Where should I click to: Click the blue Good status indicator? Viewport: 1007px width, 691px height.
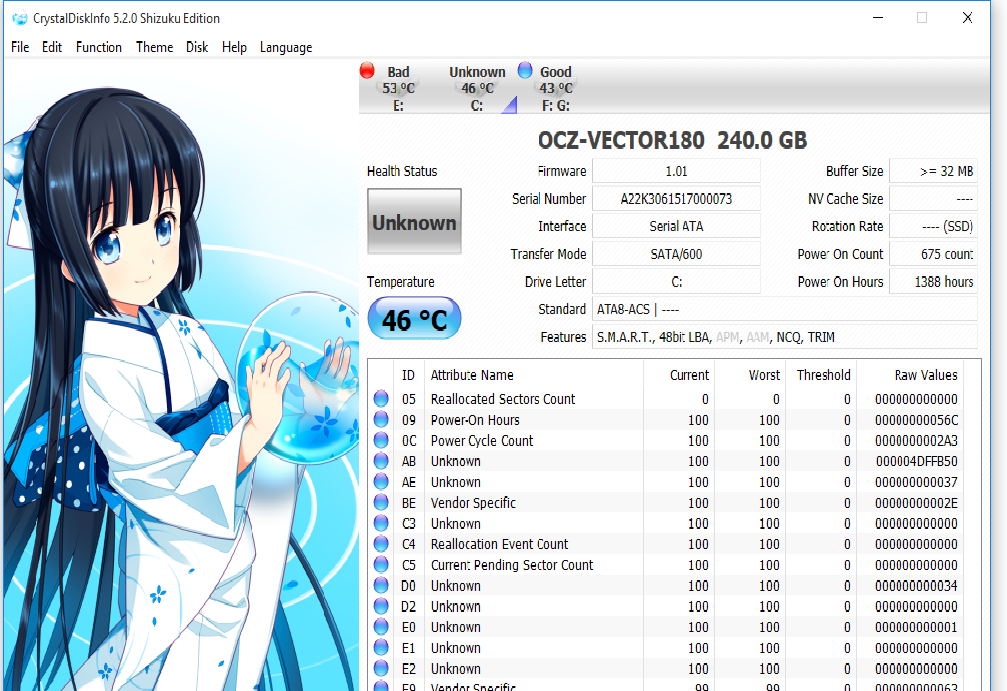coord(525,69)
